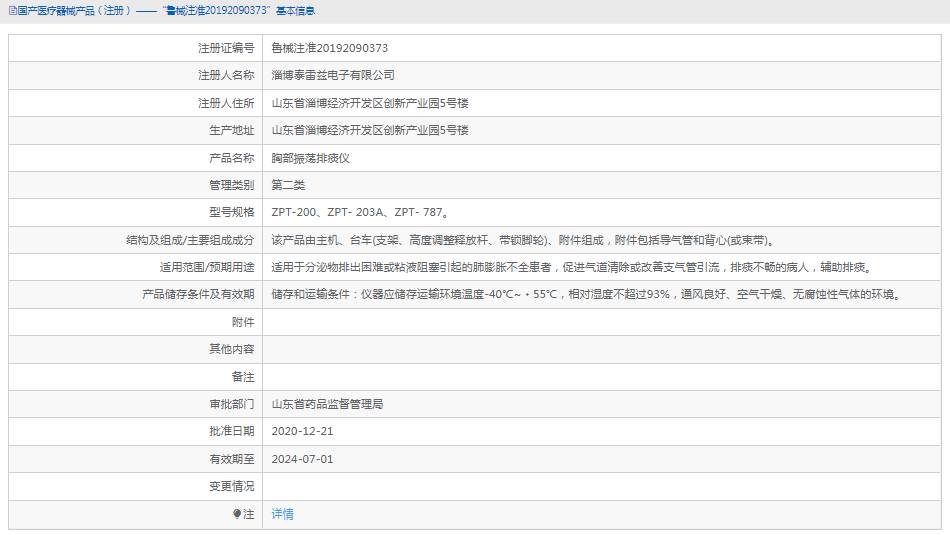Click the empty 附件 value cell
The image size is (950, 535).
point(600,322)
